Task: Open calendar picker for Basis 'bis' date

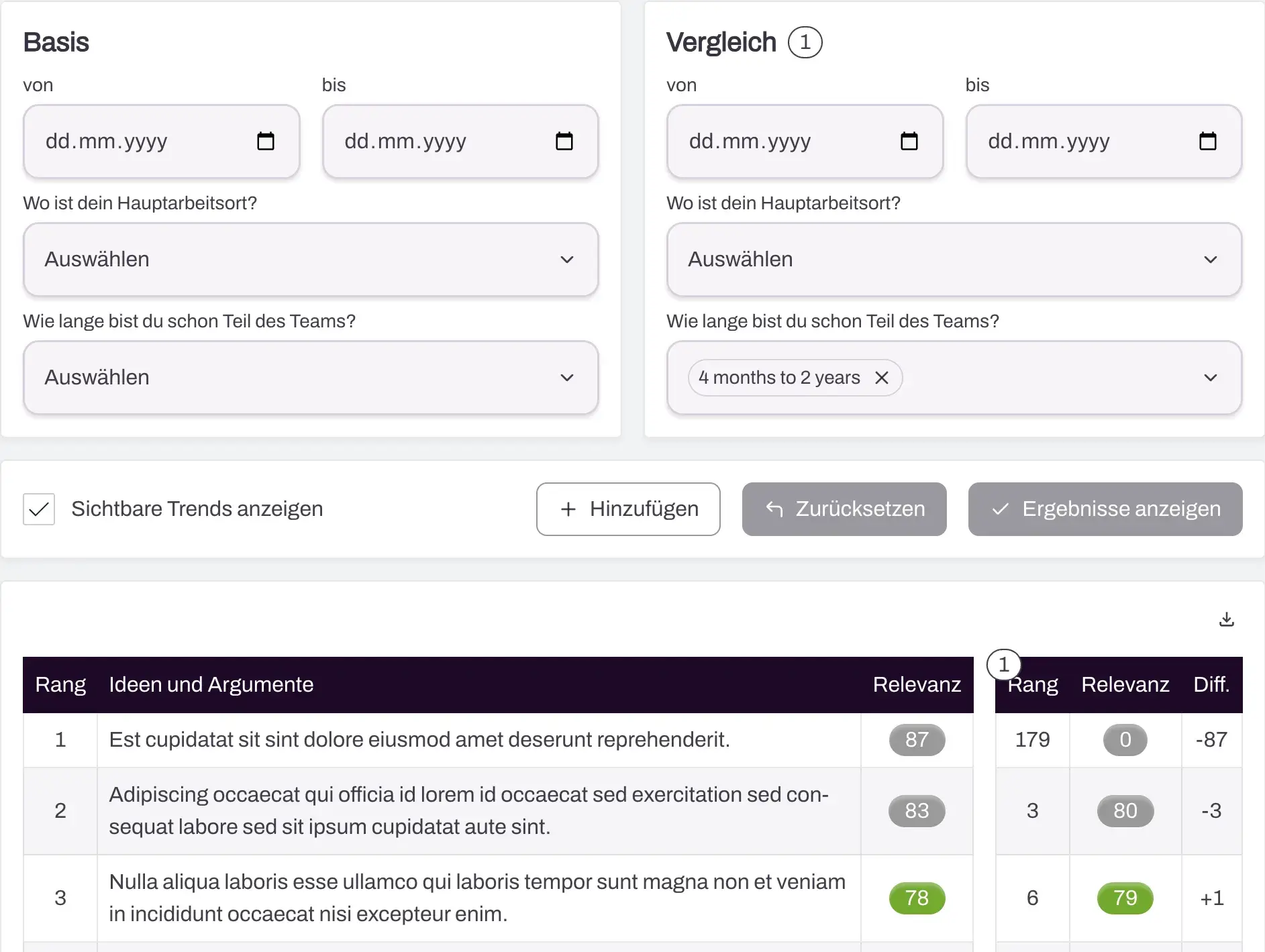Action: 564,142
